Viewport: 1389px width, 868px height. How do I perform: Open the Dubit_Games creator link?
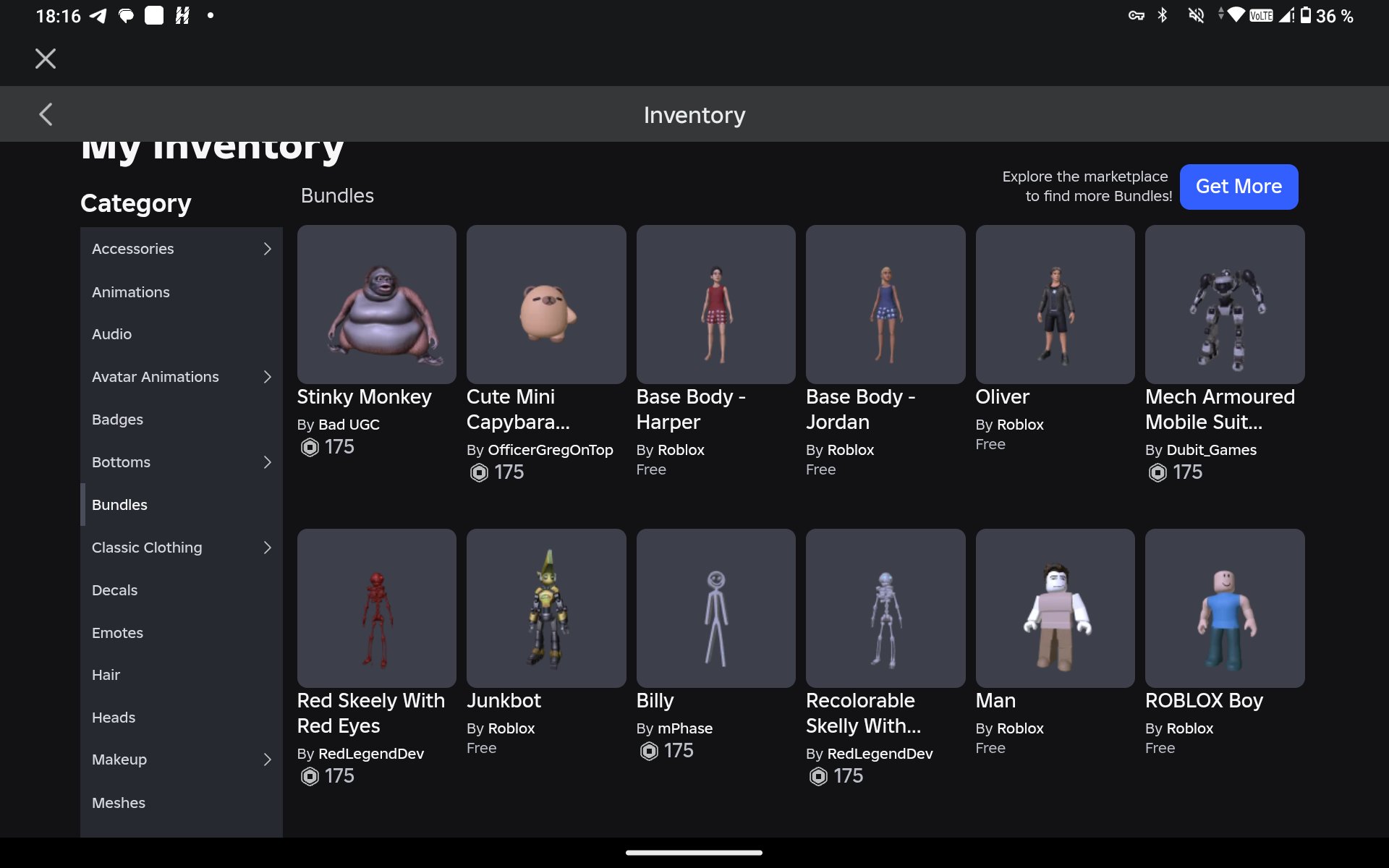[x=1212, y=450]
